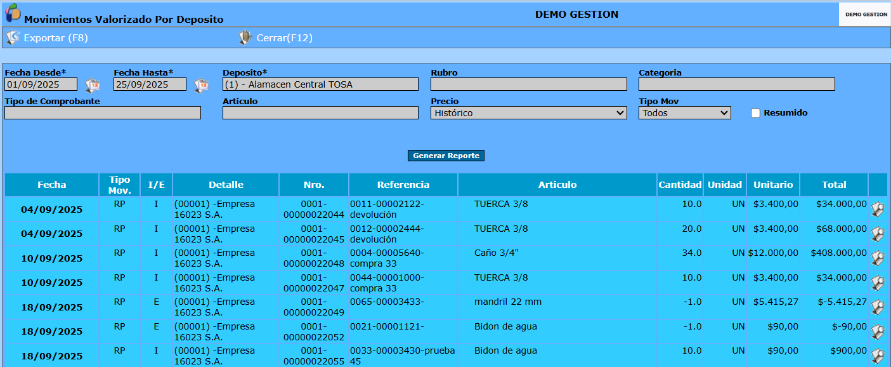This screenshot has width=891, height=367.
Task: Click the DEMO GESTION logo thumbnail
Action: (x=864, y=15)
